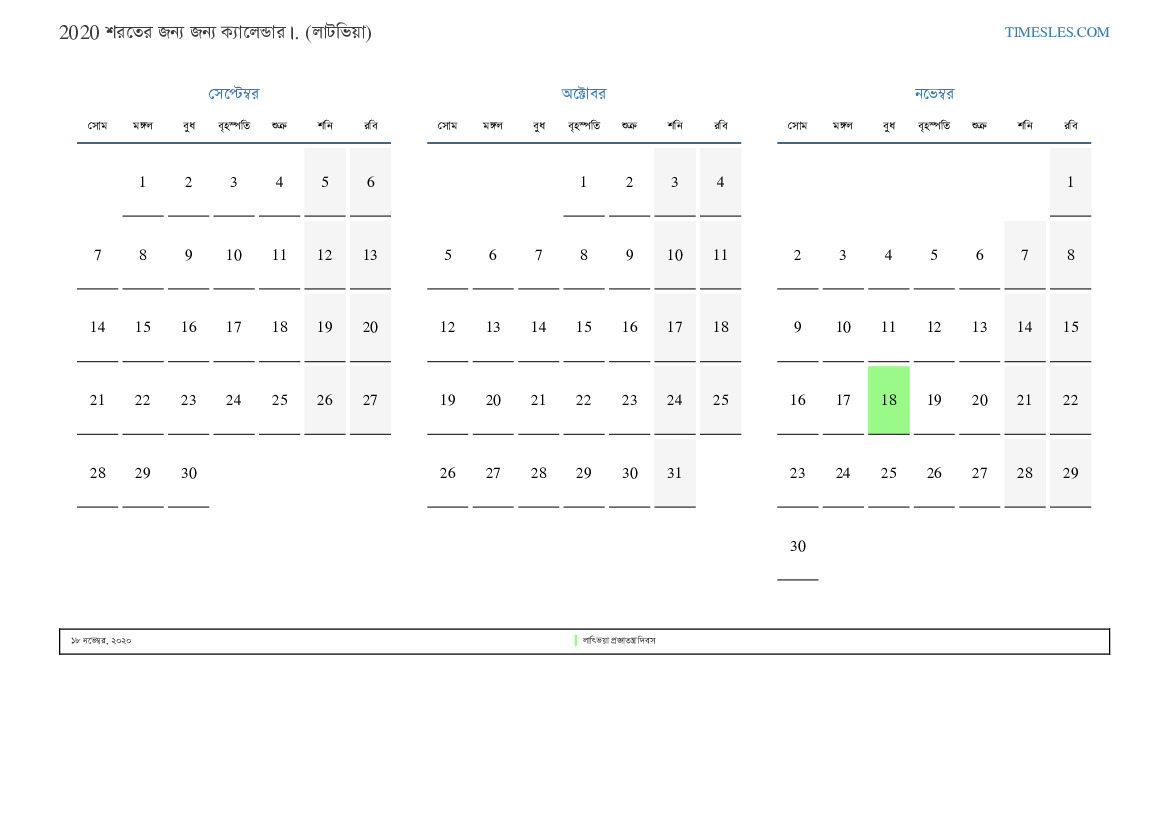This screenshot has width=1169, height=827.
Task: Click the সেপ্টেম্বর month heading
Action: (x=233, y=94)
